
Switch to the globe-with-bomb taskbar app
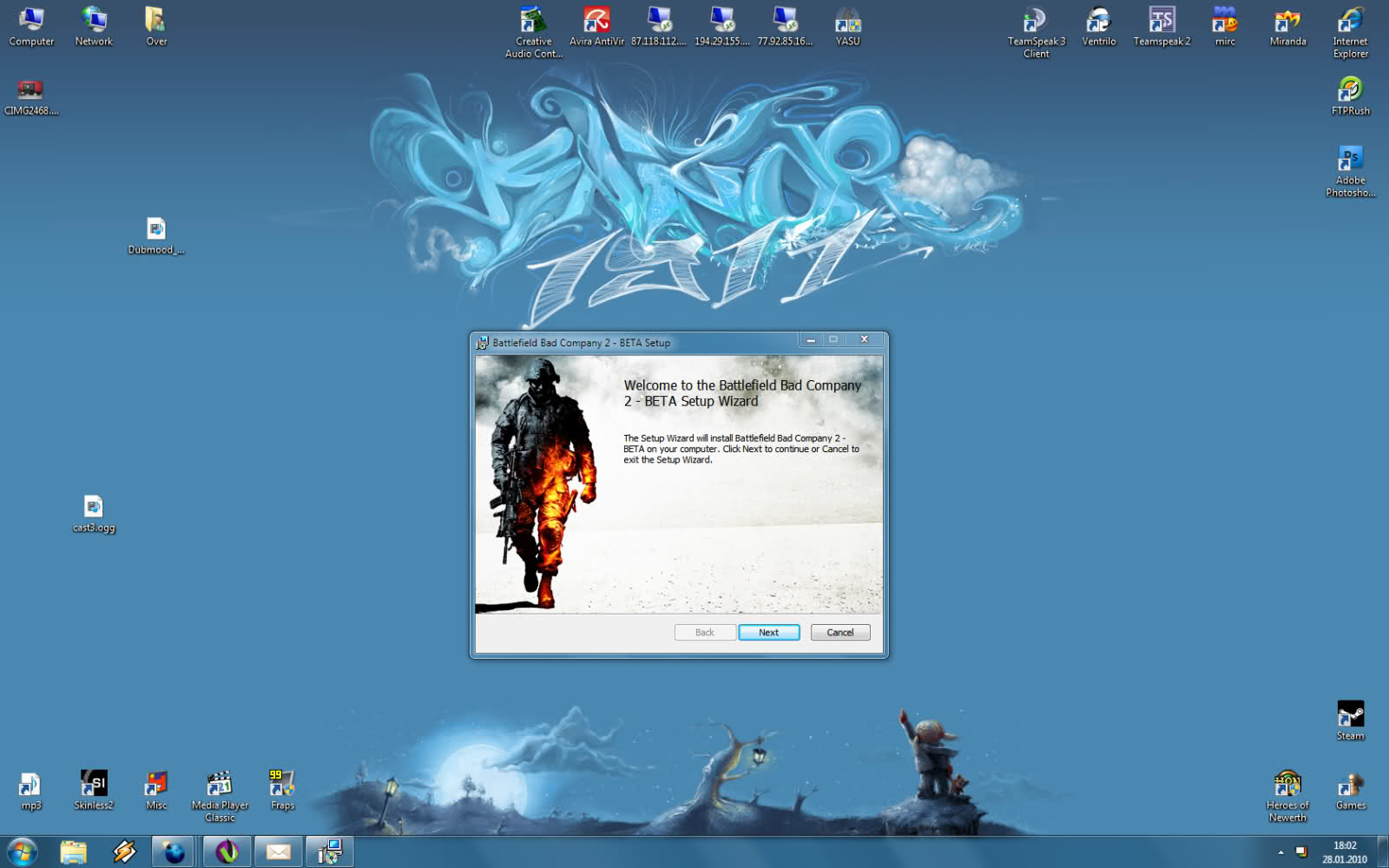pos(174,852)
